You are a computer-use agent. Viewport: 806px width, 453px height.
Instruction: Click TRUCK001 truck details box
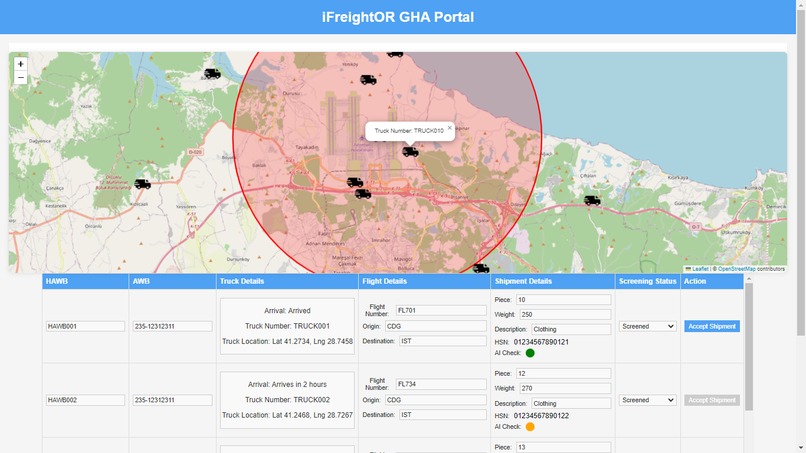[x=287, y=326]
